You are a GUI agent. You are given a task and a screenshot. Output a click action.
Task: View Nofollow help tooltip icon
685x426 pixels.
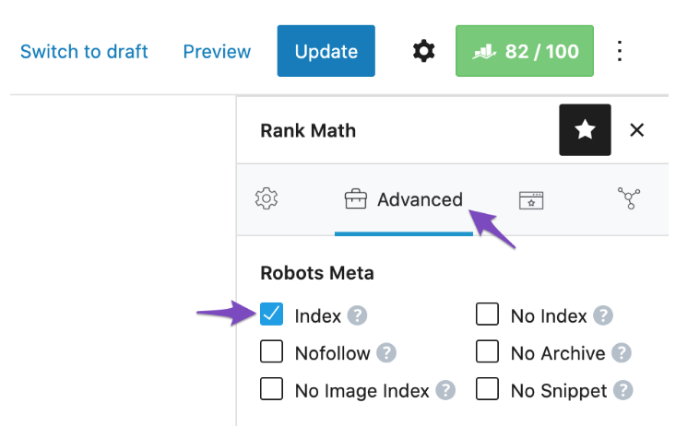(387, 353)
